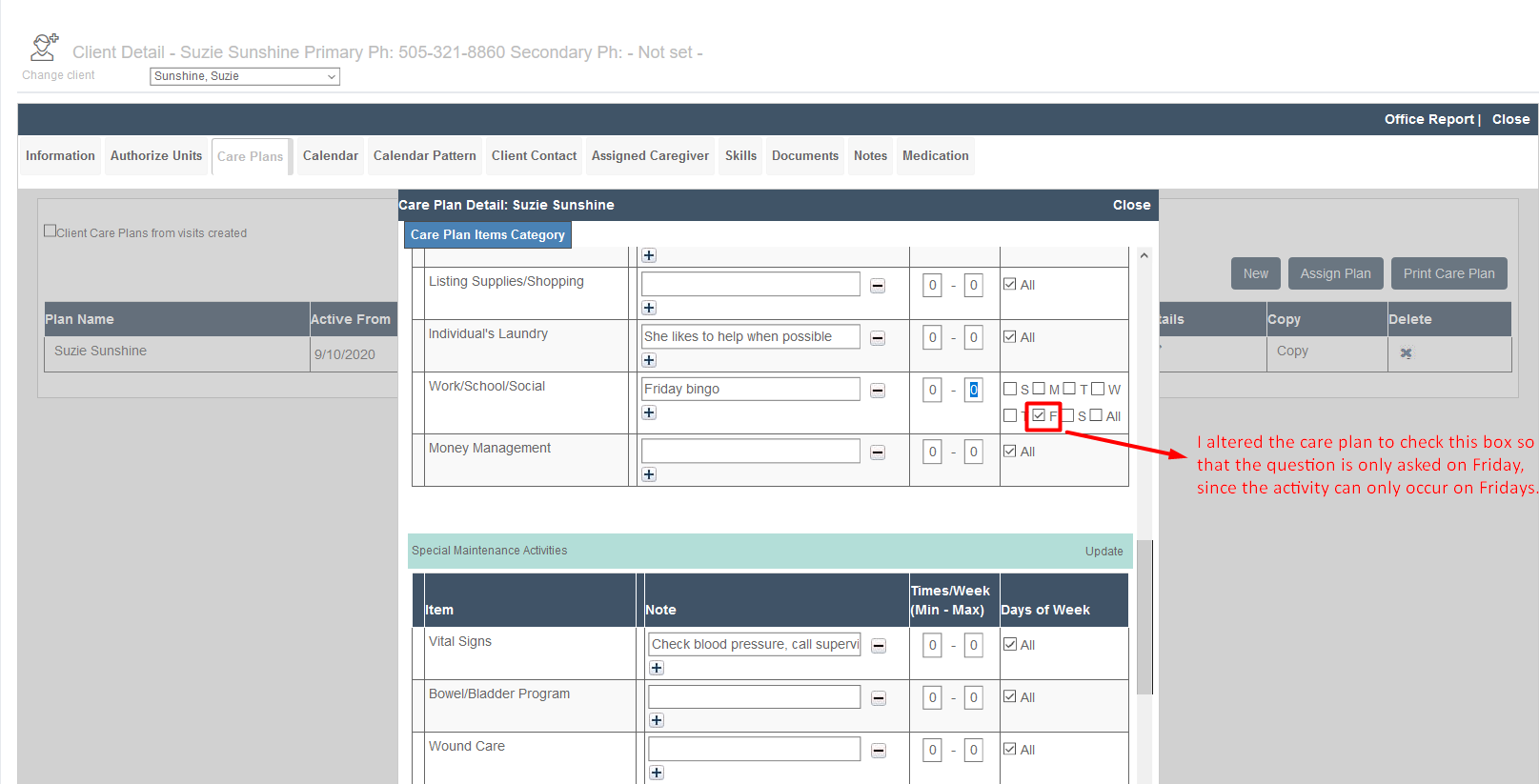1539x784 pixels.
Task: Click min times field for Money Management
Action: point(932,452)
